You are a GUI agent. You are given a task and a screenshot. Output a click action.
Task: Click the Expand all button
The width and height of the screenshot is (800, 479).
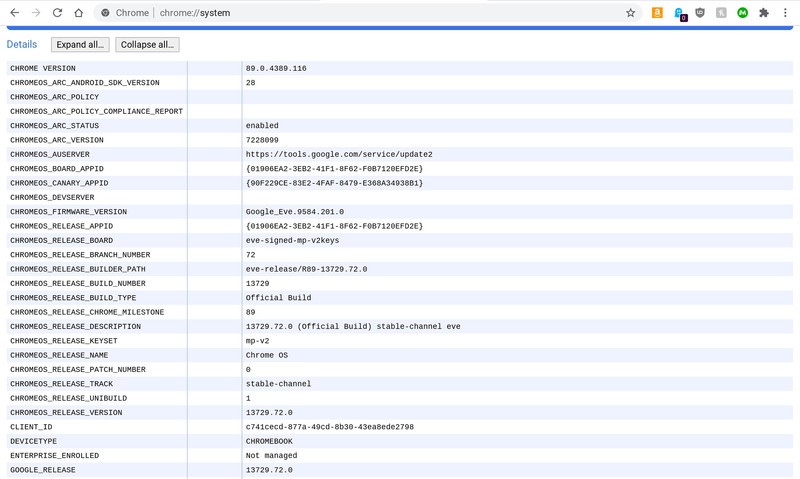(80, 44)
